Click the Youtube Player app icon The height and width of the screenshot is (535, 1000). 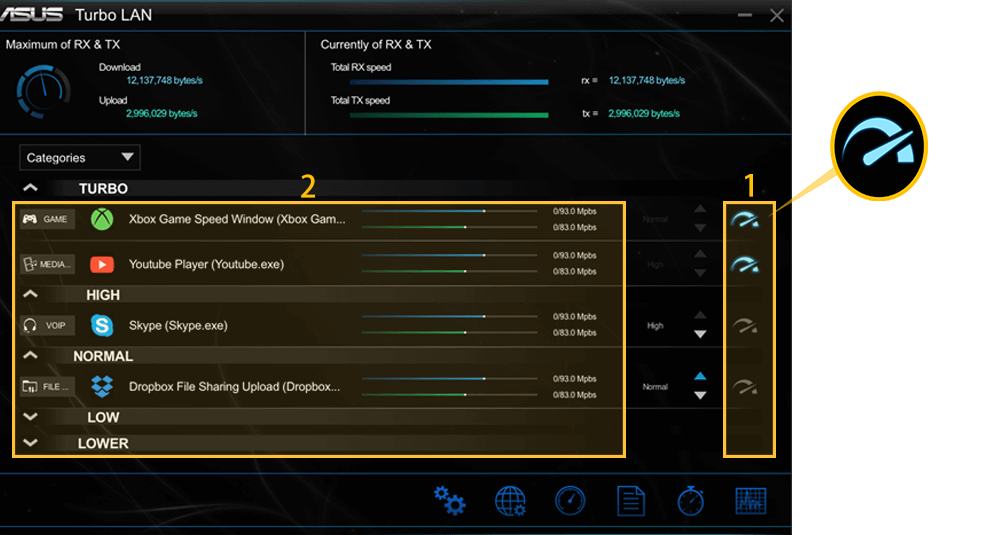pyautogui.click(x=102, y=264)
